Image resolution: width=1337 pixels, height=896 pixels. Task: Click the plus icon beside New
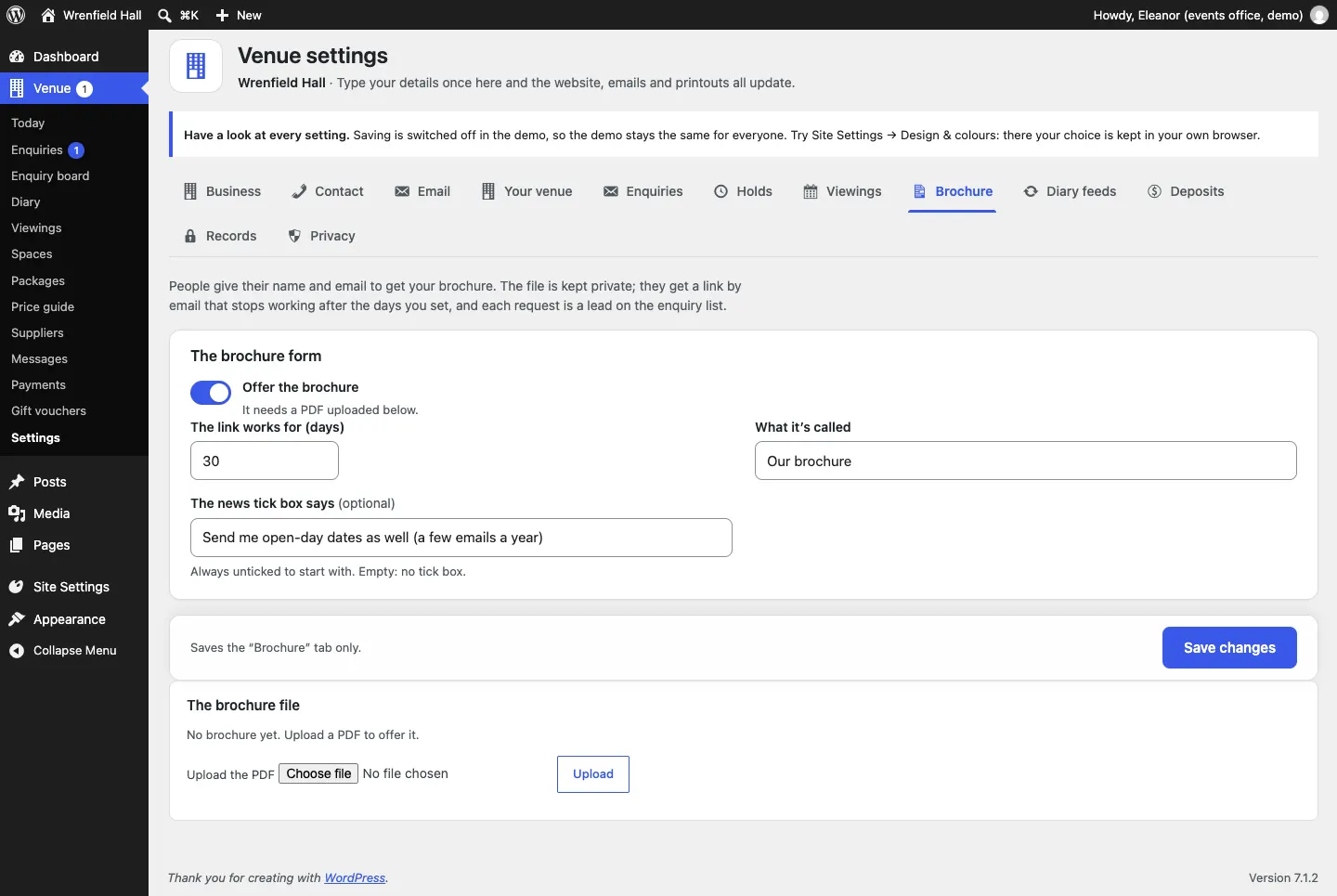(x=222, y=15)
